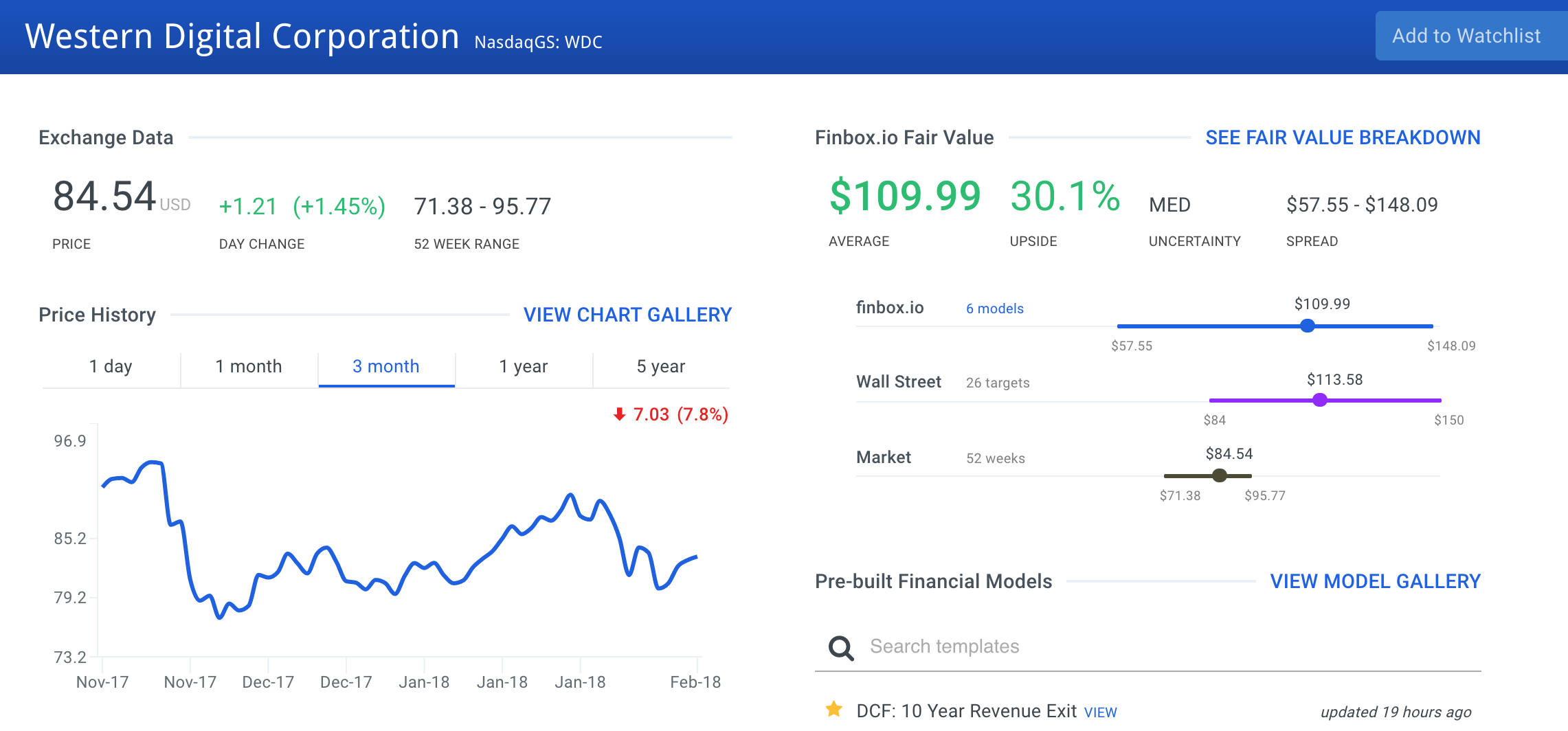Click the finbox.io $109.99 slider dot

pos(1308,326)
